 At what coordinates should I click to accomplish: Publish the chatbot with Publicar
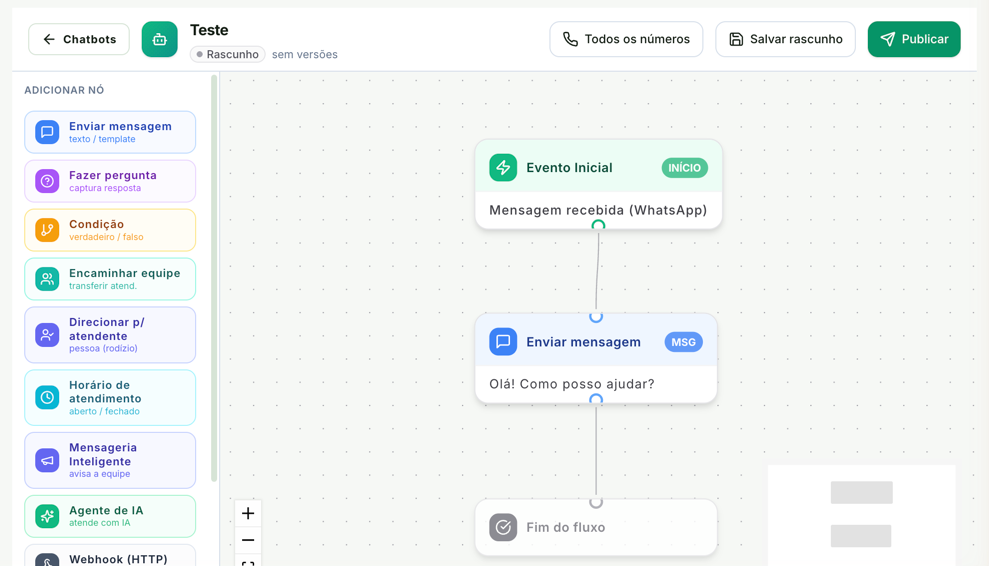coord(914,39)
